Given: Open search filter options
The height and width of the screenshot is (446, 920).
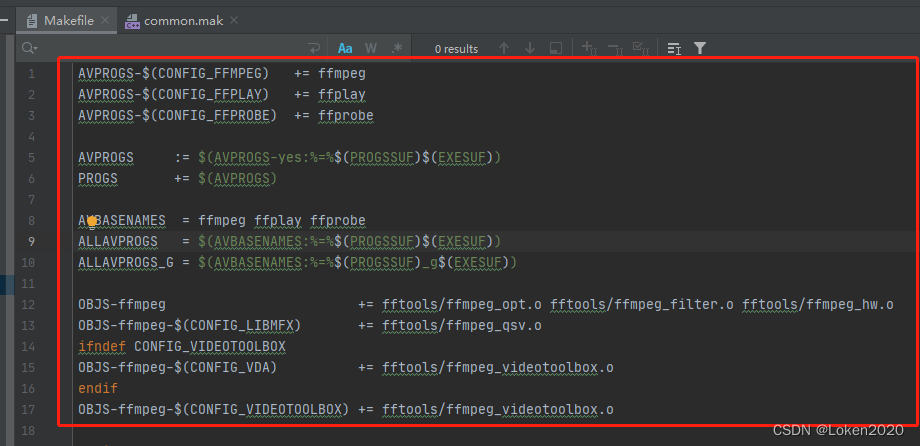Looking at the screenshot, I should tap(699, 49).
